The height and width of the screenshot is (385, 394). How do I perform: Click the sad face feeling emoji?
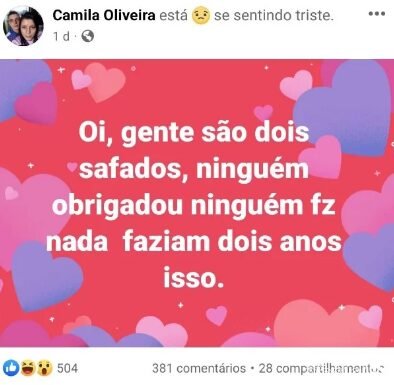coord(201,16)
